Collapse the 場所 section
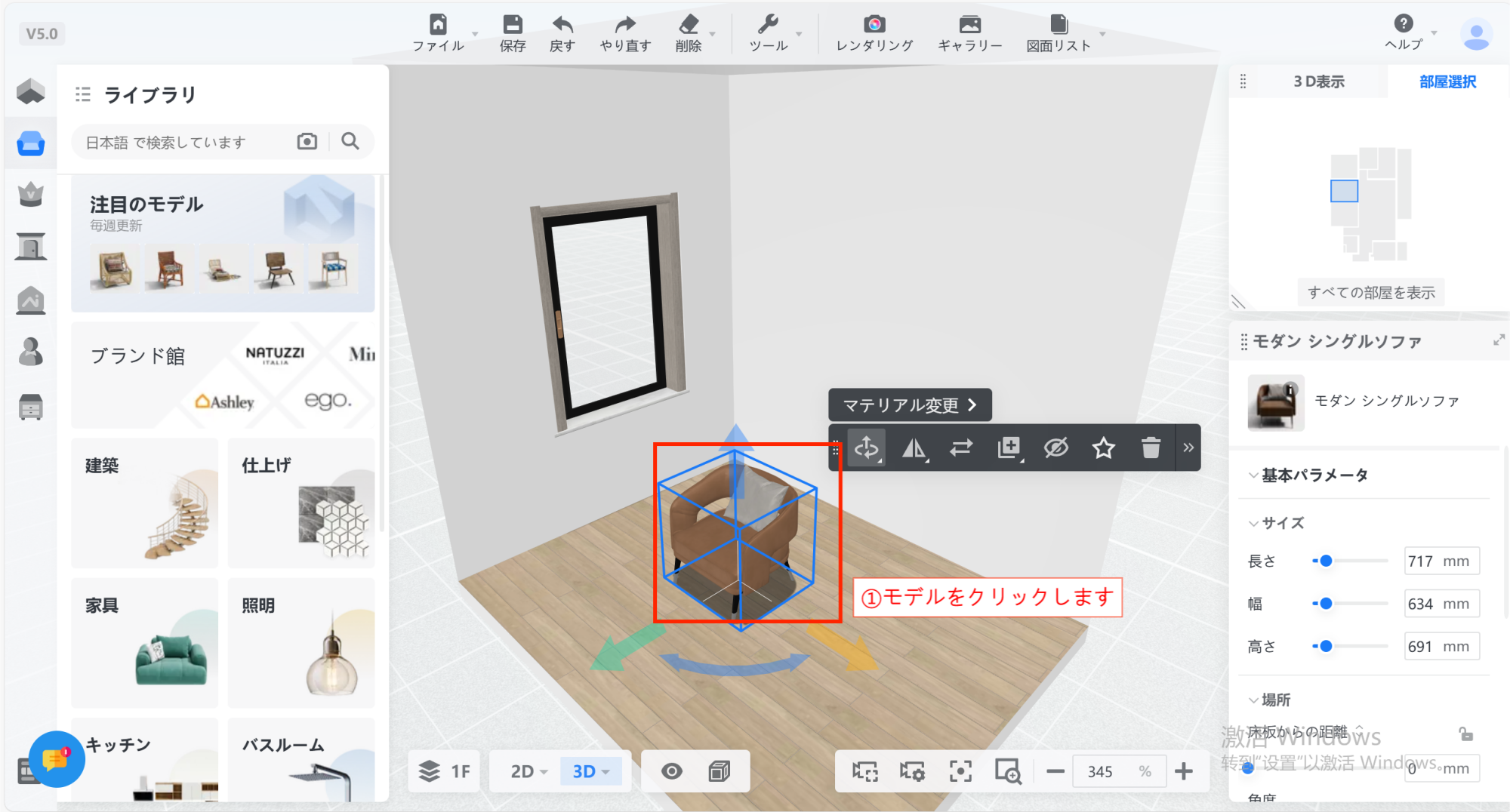1510x812 pixels. [x=1253, y=700]
